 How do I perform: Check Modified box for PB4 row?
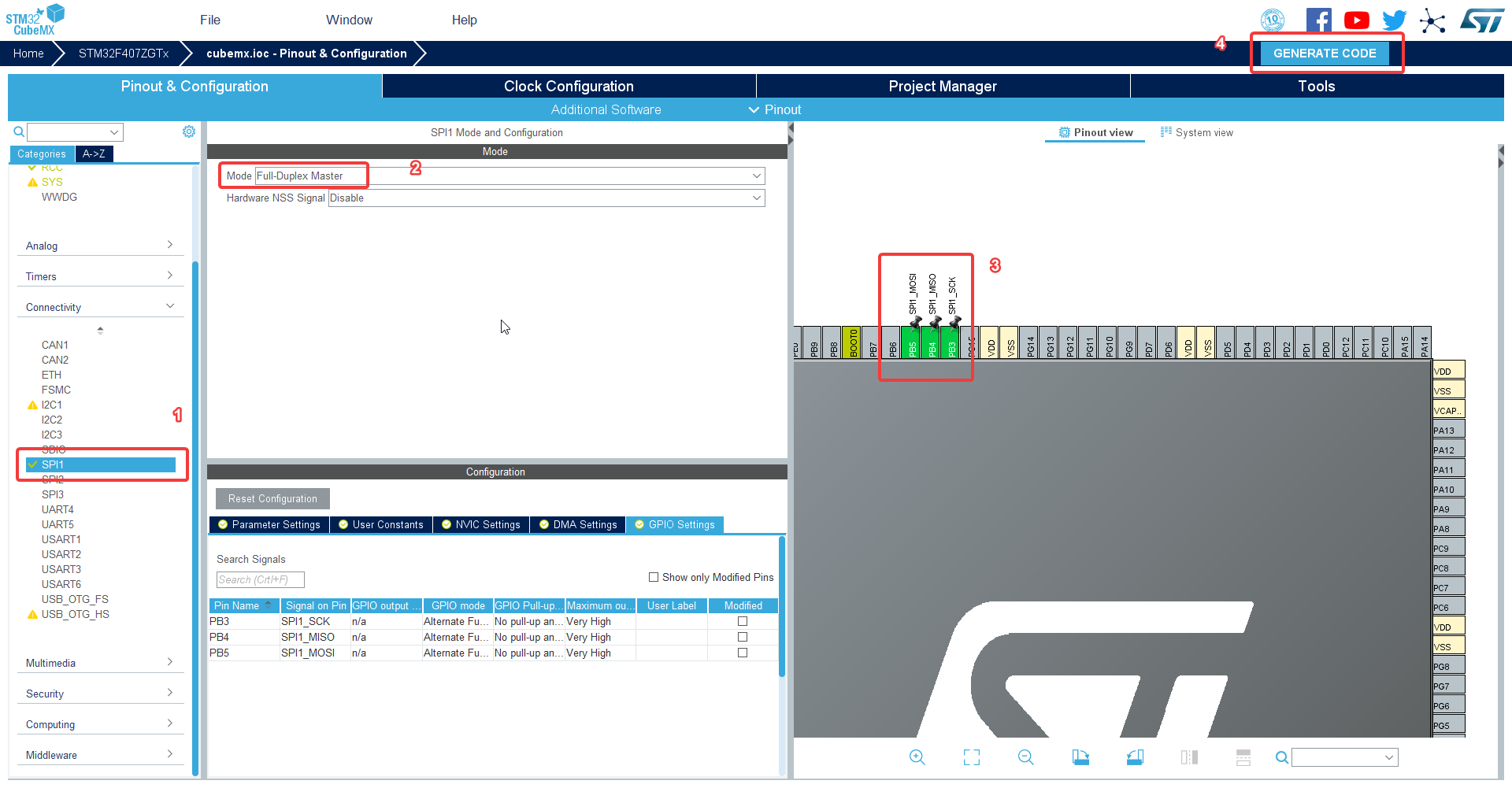coord(743,637)
